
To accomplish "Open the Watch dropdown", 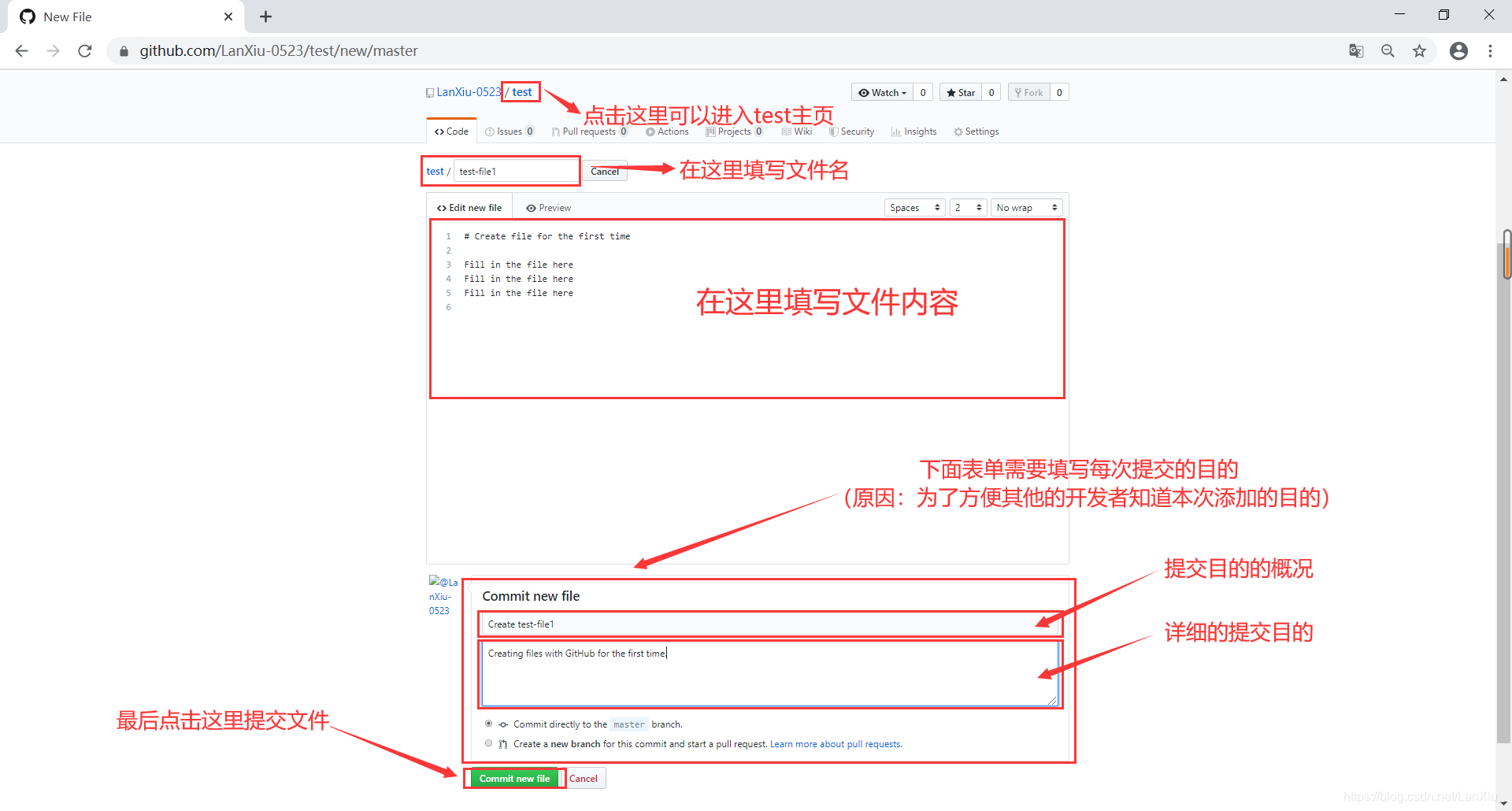I will [882, 92].
